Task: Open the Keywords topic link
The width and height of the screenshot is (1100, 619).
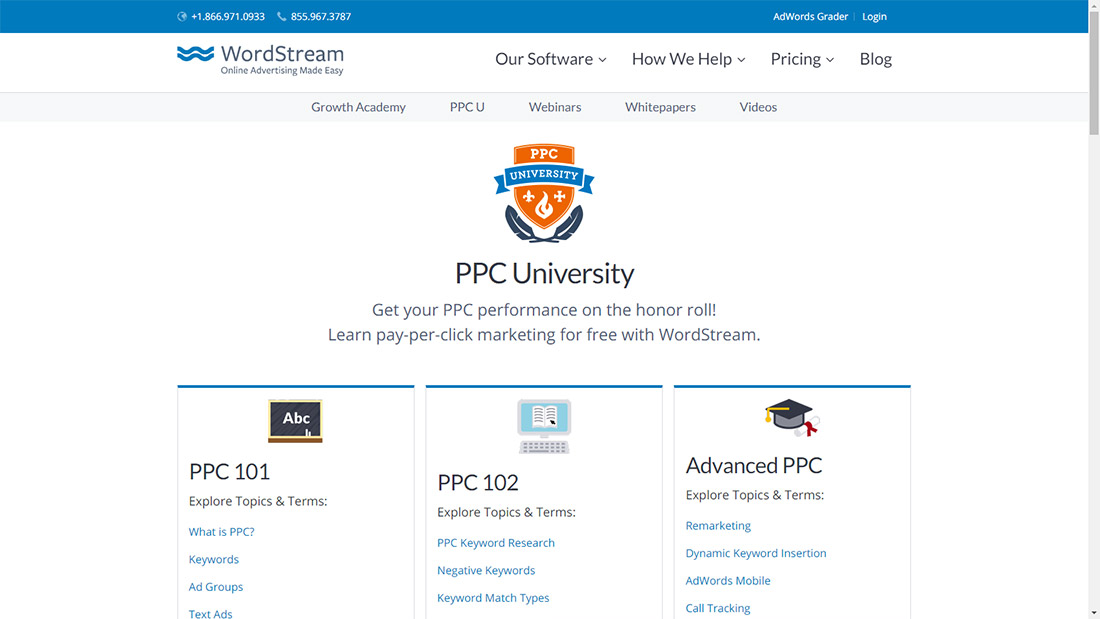Action: [214, 559]
